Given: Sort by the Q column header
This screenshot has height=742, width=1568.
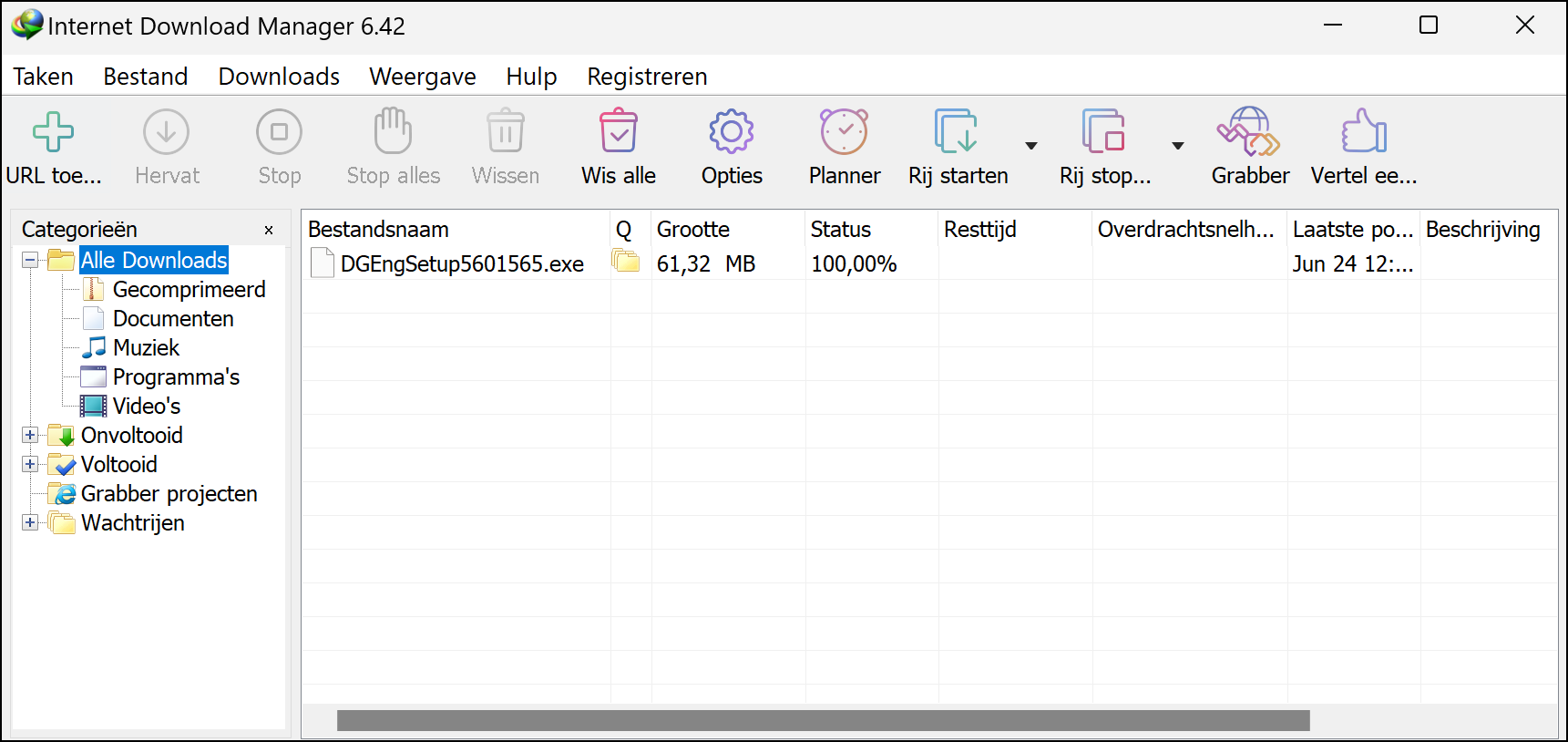Looking at the screenshot, I should click(630, 230).
